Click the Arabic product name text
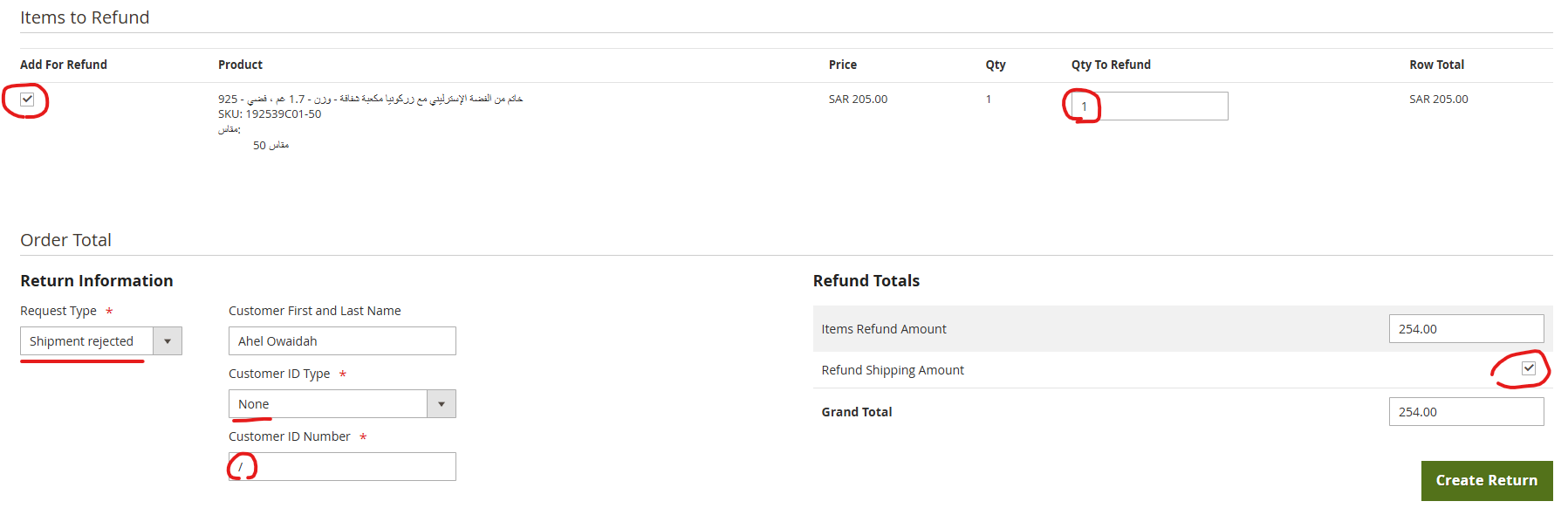 (370, 99)
